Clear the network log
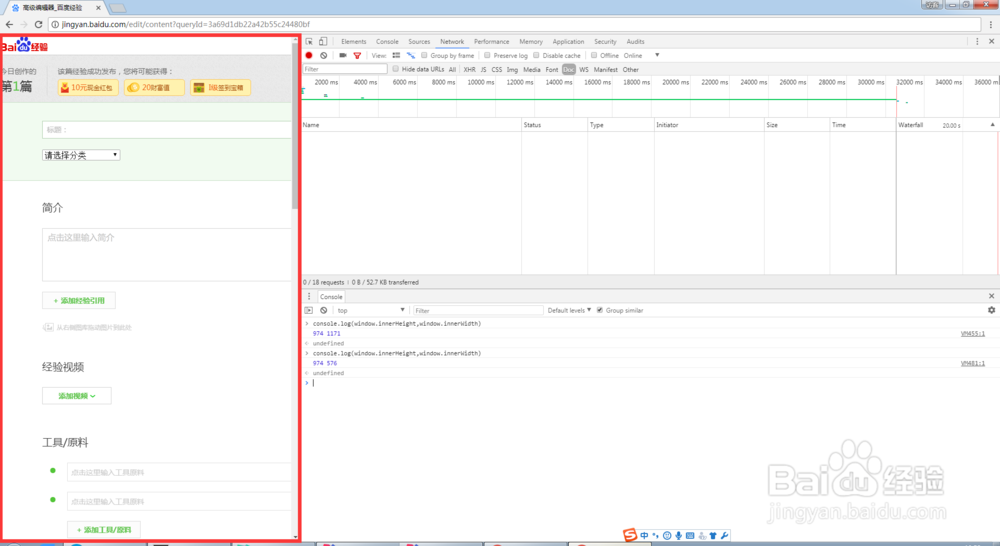 point(324,55)
